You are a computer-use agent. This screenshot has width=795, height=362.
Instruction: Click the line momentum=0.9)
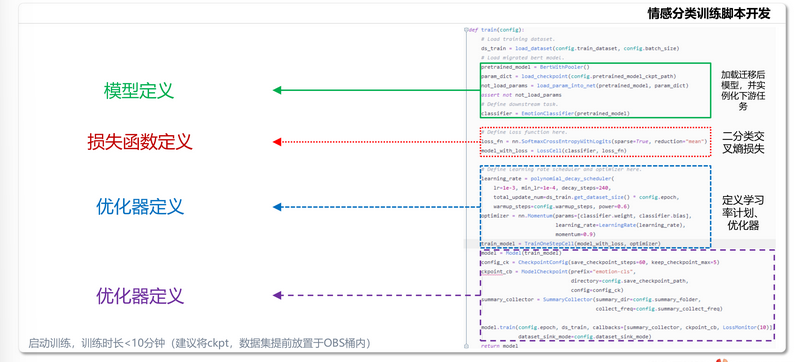(x=575, y=234)
